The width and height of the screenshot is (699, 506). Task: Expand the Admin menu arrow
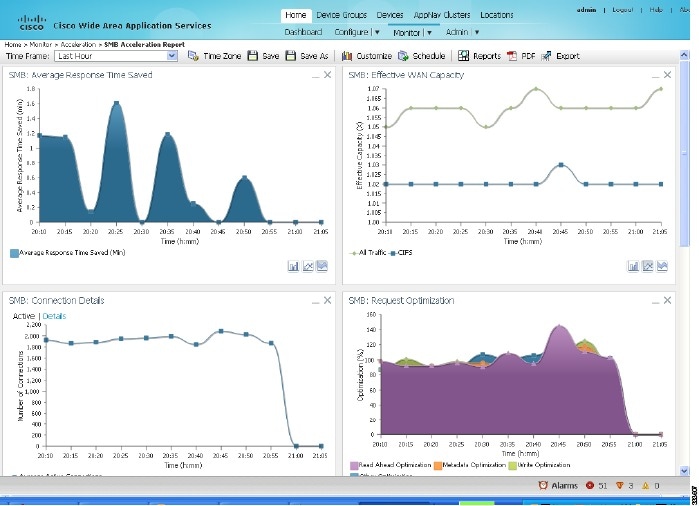[477, 33]
